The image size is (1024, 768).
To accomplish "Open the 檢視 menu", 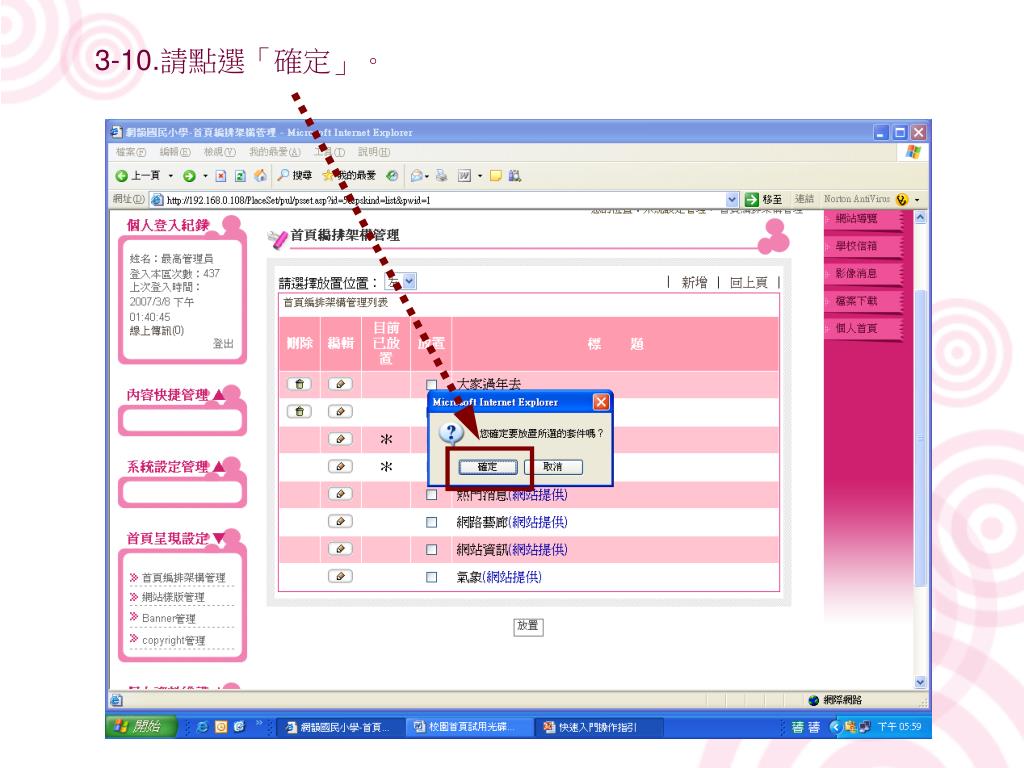I will pyautogui.click(x=219, y=152).
